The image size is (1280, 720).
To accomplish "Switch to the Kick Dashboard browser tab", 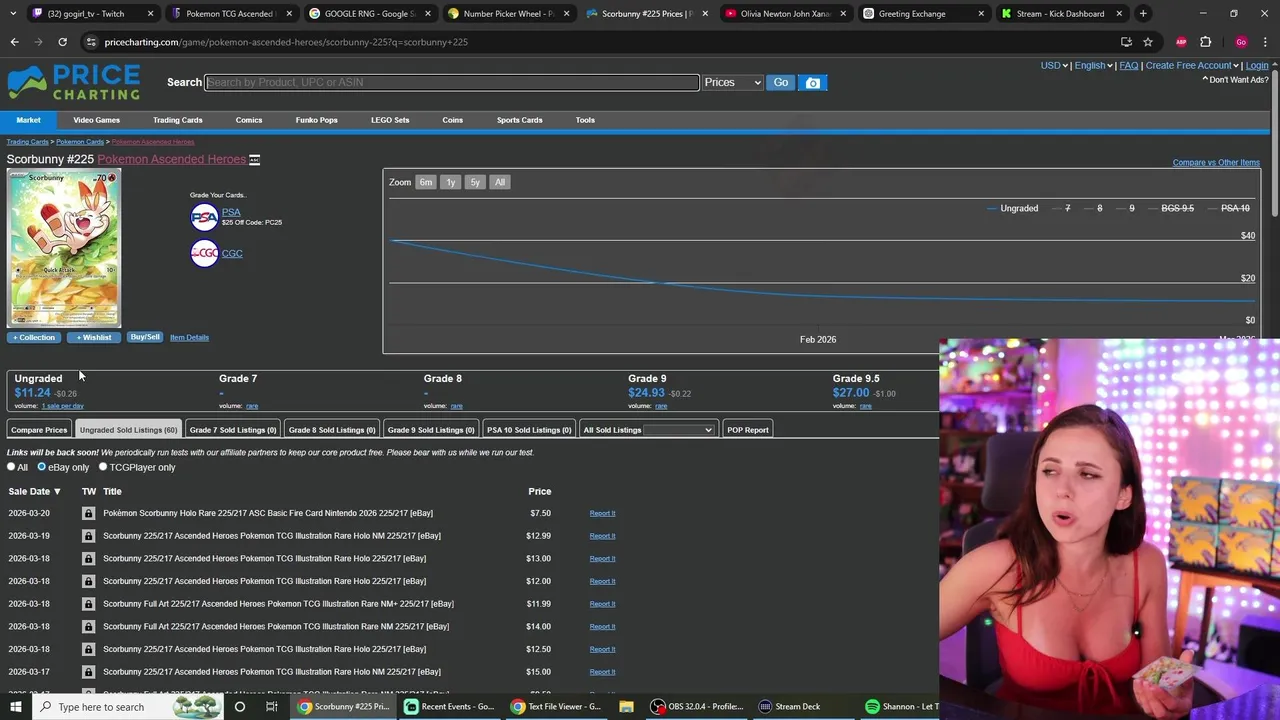I will click(1060, 14).
